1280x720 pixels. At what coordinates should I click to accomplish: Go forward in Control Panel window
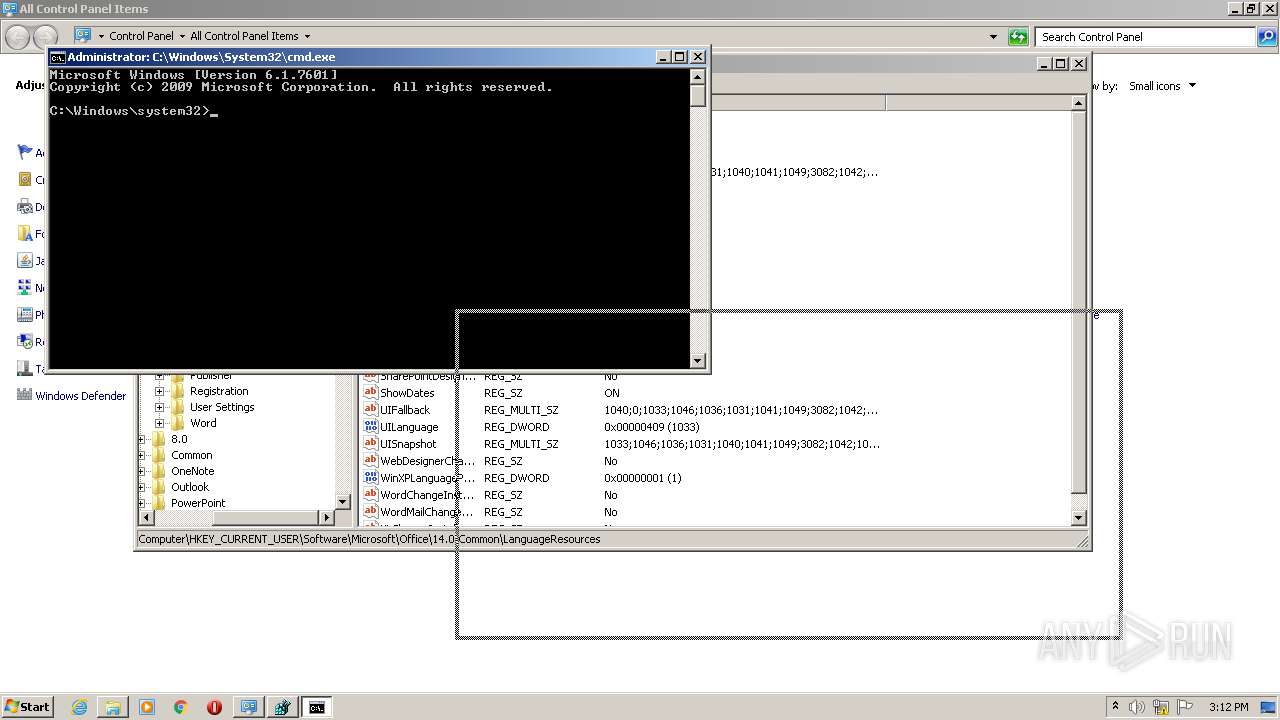point(46,37)
